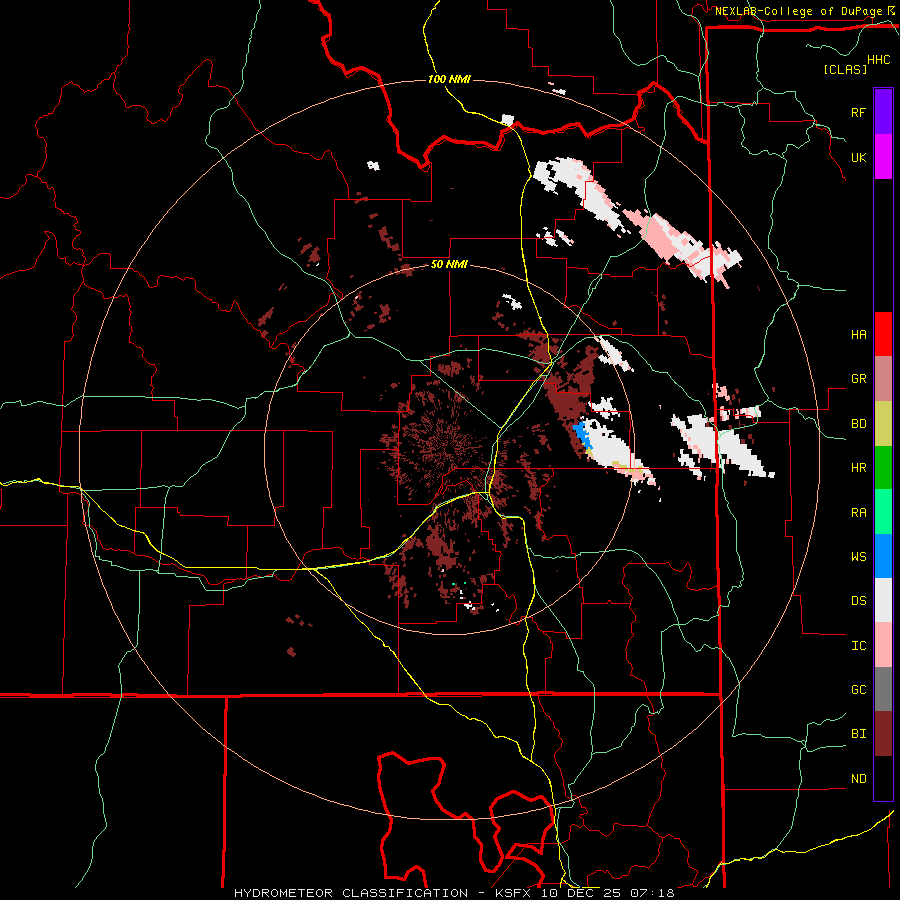Select the white DS legend swatch
The height and width of the screenshot is (900, 900).
pos(883,600)
